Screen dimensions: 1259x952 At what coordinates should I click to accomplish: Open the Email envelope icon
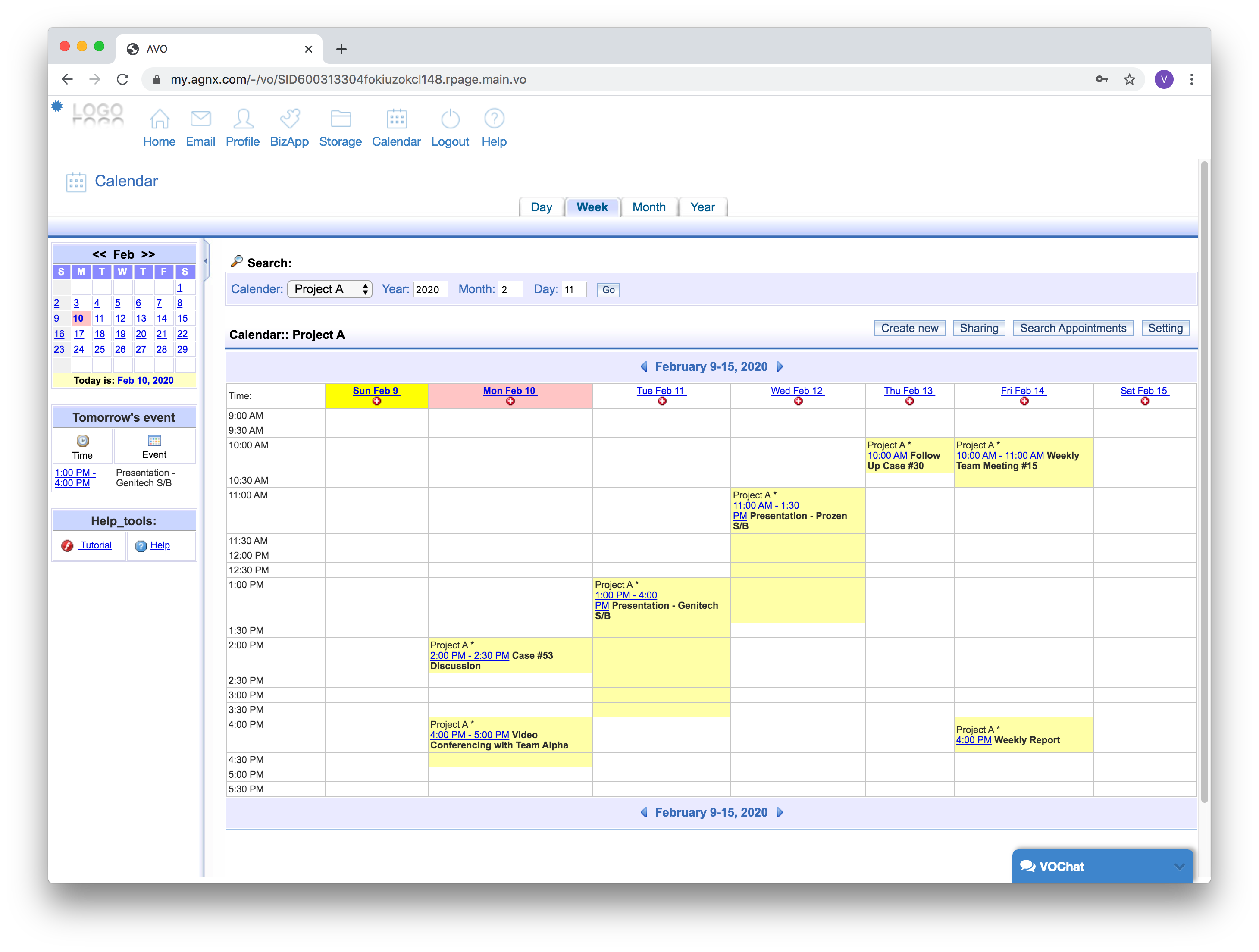point(200,119)
